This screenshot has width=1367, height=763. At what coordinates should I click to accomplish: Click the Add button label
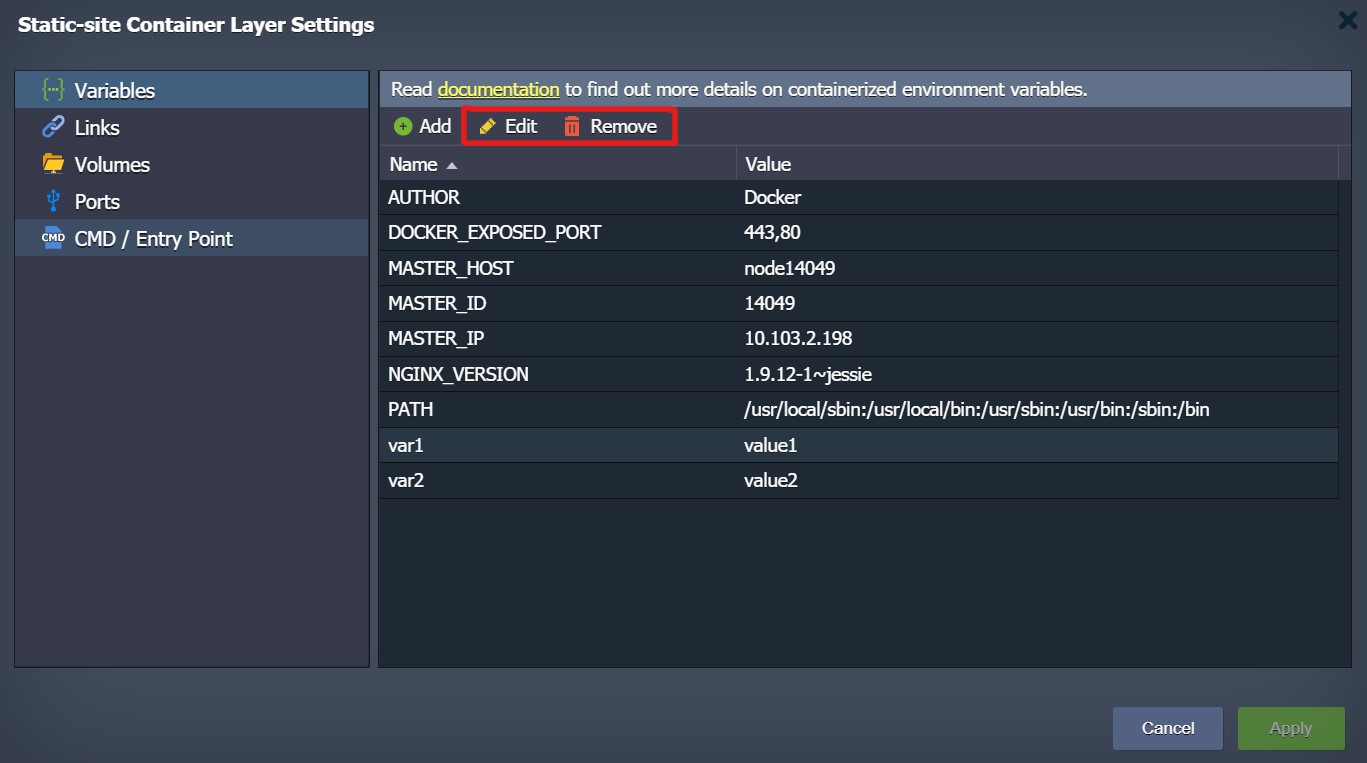435,126
